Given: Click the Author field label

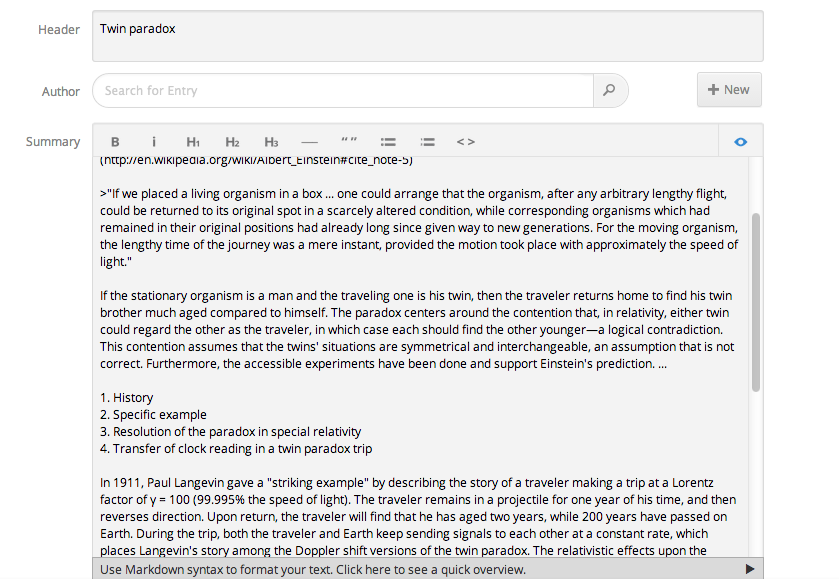Looking at the screenshot, I should click(61, 92).
